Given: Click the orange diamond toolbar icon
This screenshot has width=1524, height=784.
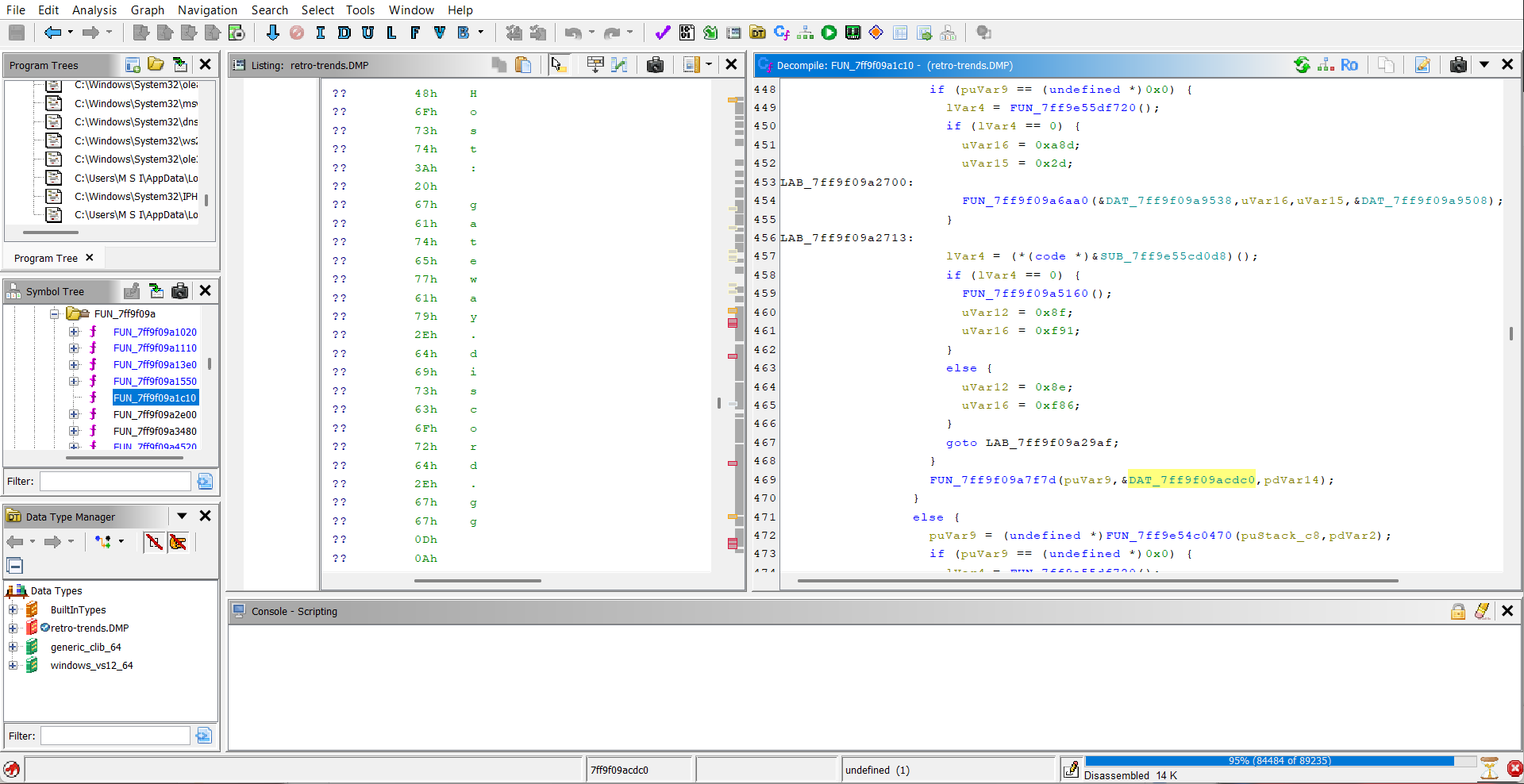Looking at the screenshot, I should 876,33.
